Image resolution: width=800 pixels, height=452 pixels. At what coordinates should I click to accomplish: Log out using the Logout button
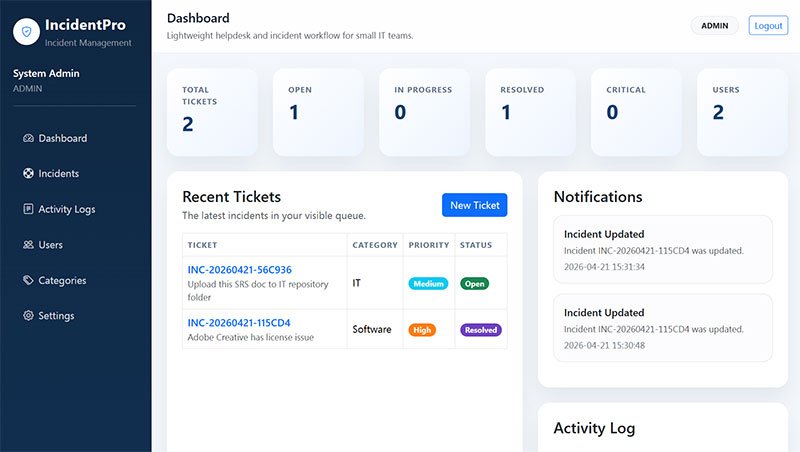click(768, 26)
